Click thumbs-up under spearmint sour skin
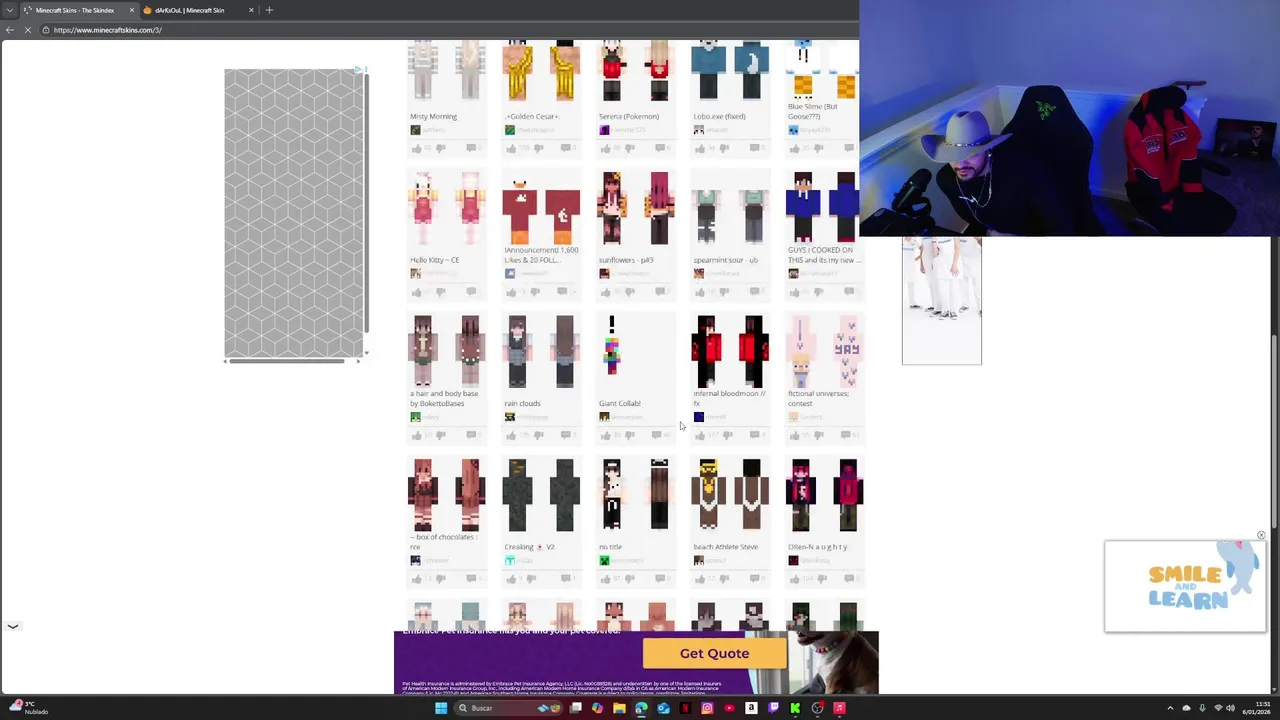Viewport: 1280px width, 720px height. [700, 292]
